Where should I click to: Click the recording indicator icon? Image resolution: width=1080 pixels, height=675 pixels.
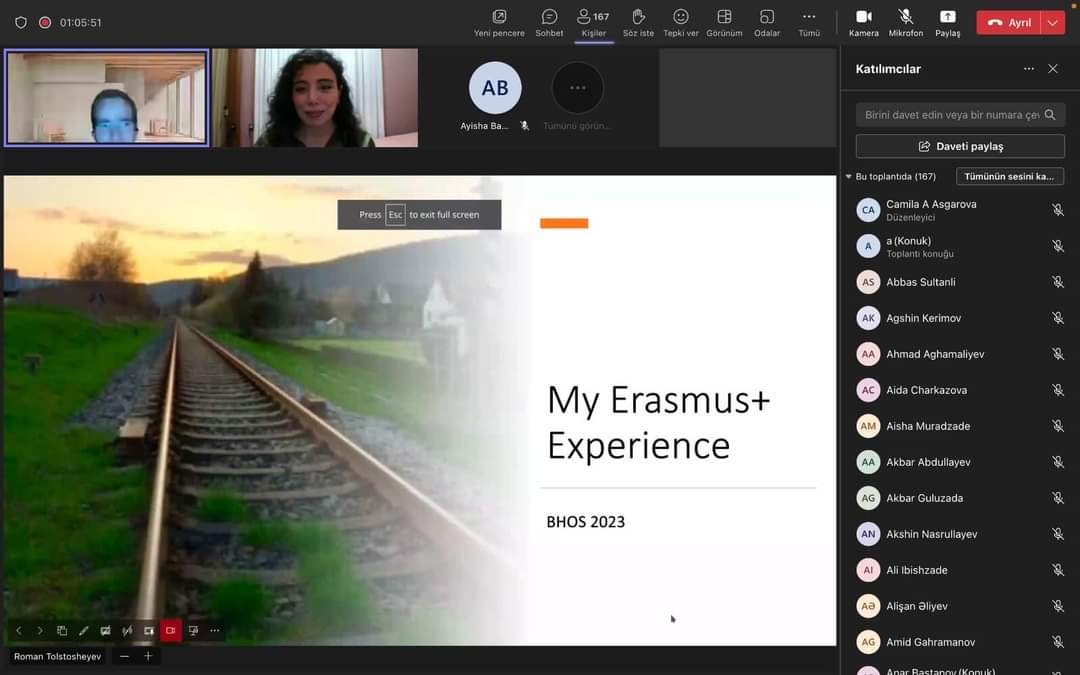pyautogui.click(x=45, y=22)
